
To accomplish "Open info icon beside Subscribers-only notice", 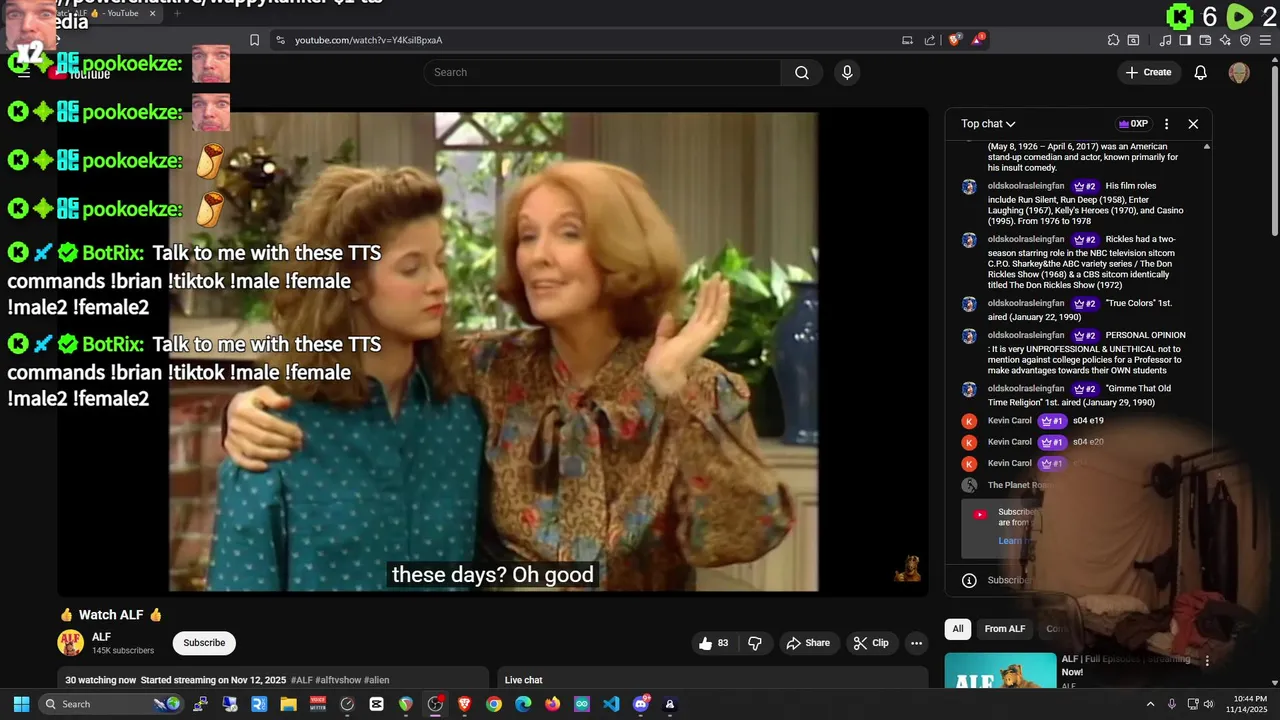I will (x=969, y=580).
